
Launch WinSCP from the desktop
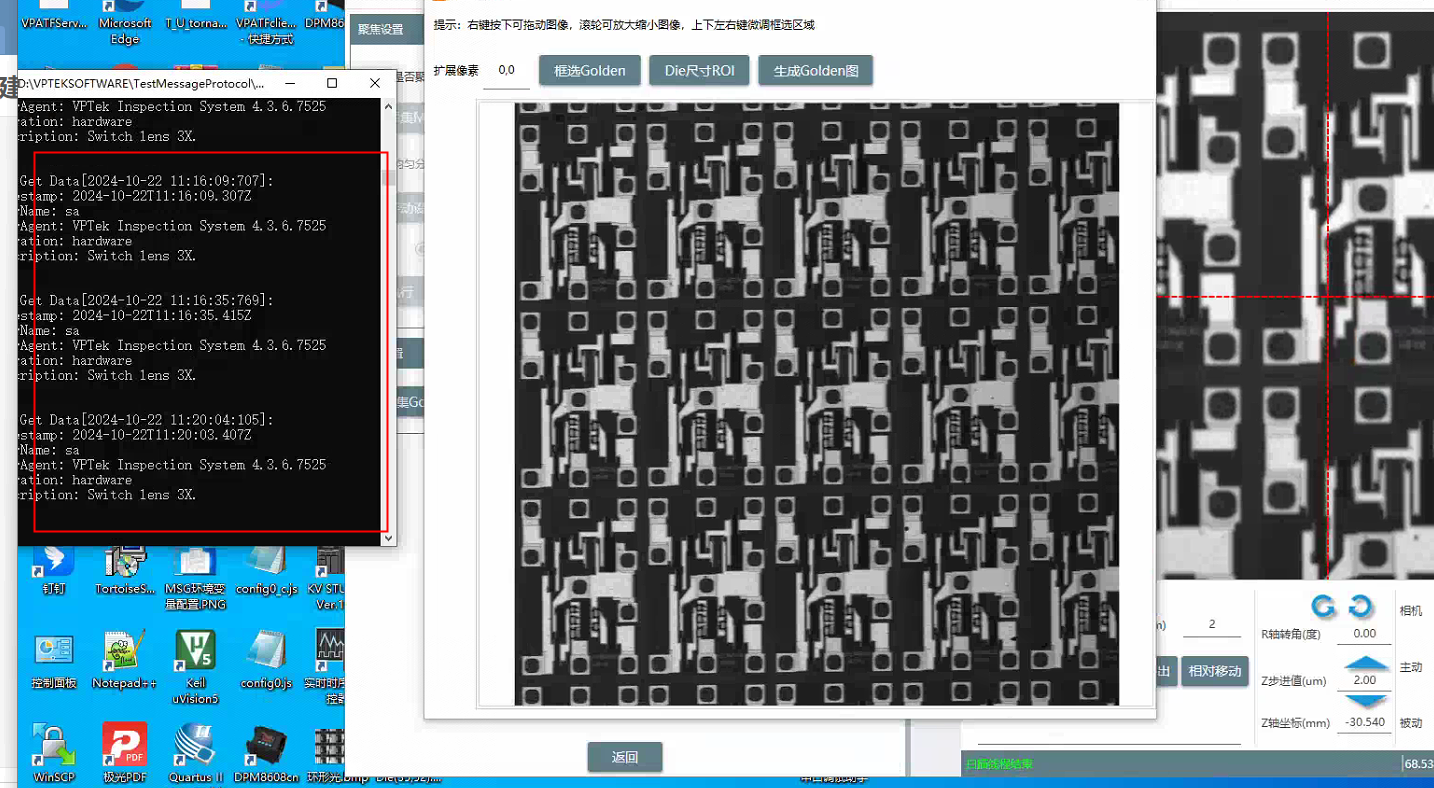53,752
